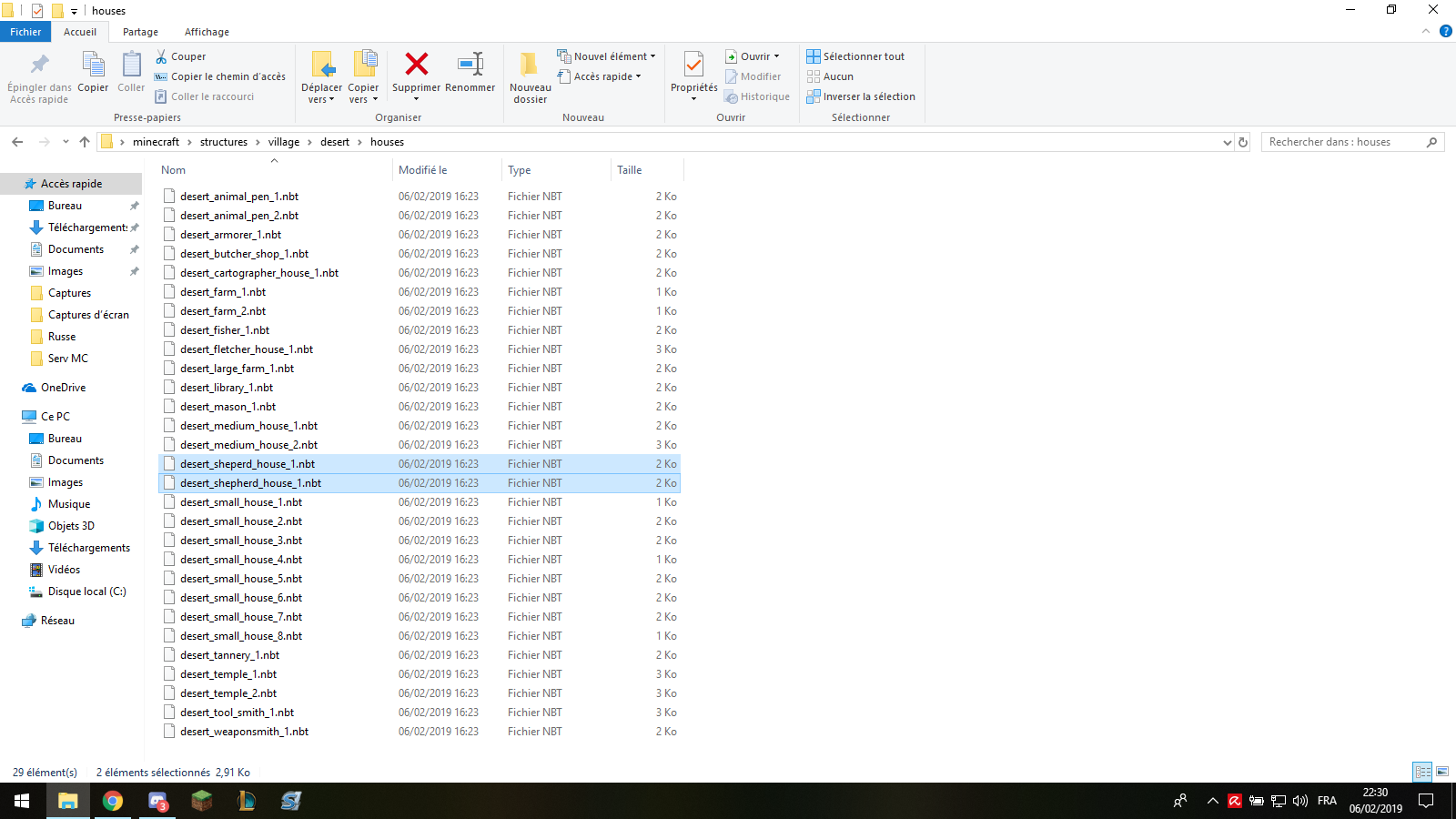This screenshot has width=1456, height=819.
Task: Open the Affichage ribbon tab
Action: (x=207, y=32)
